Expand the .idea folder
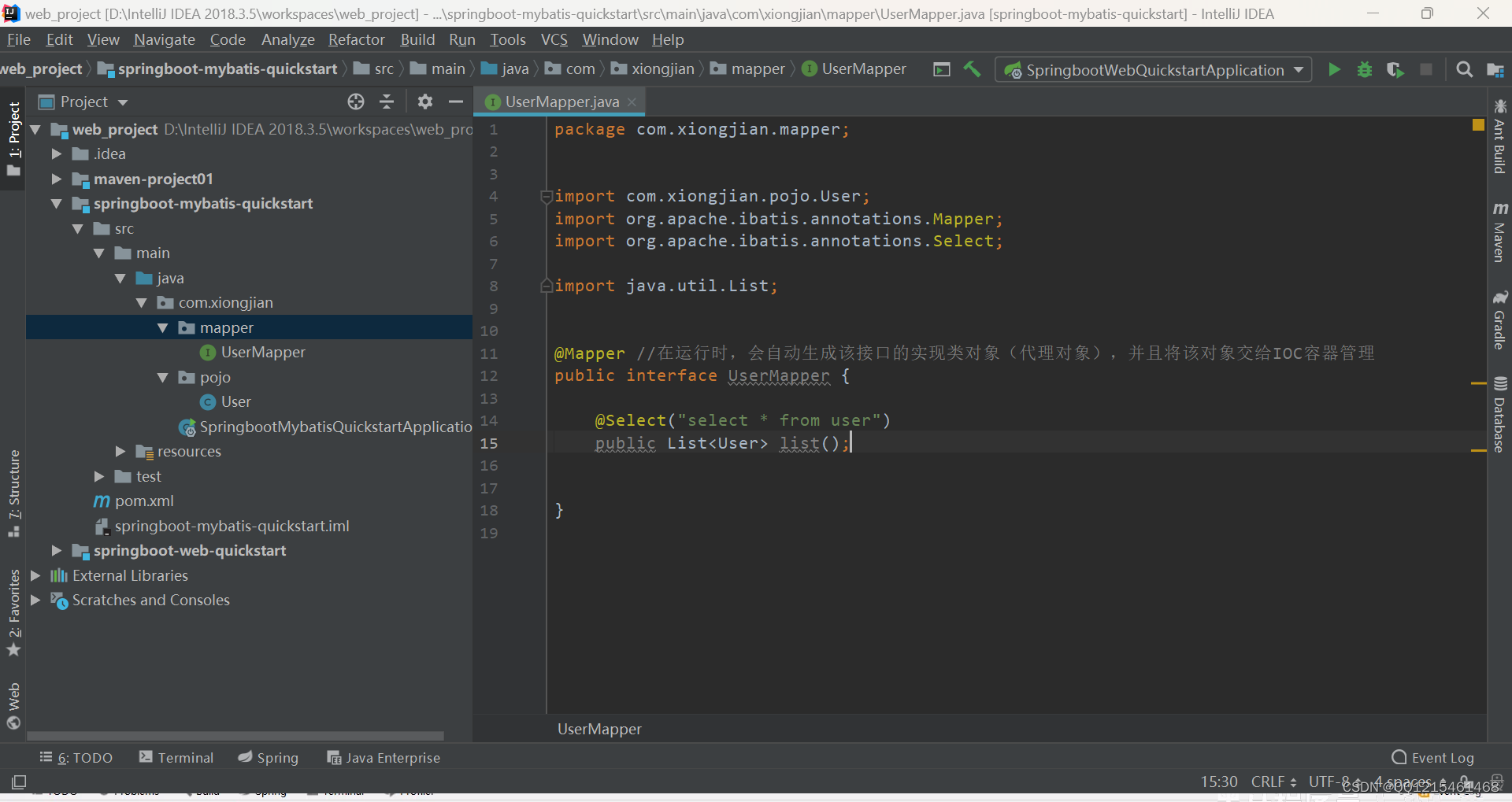 tap(57, 154)
